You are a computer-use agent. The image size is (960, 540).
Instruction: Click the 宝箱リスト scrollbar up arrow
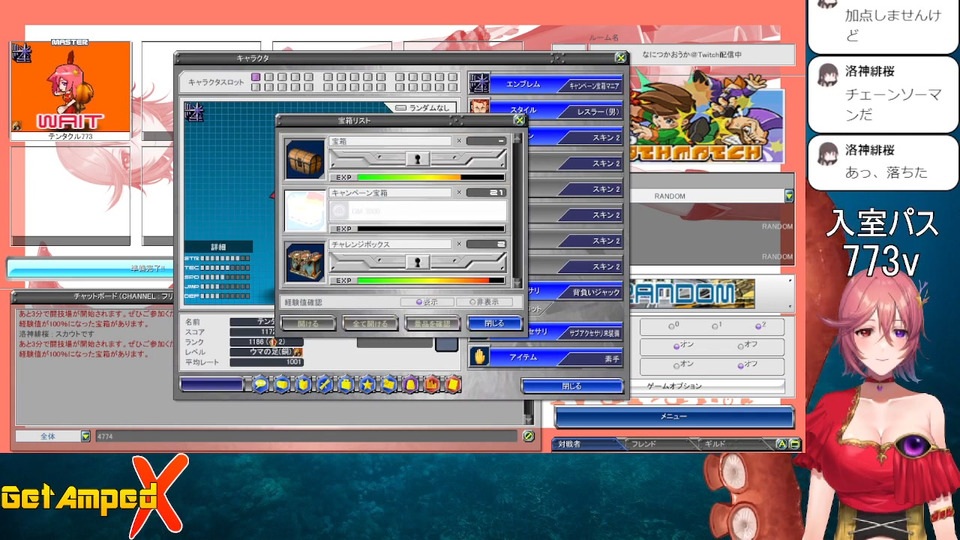pos(517,139)
